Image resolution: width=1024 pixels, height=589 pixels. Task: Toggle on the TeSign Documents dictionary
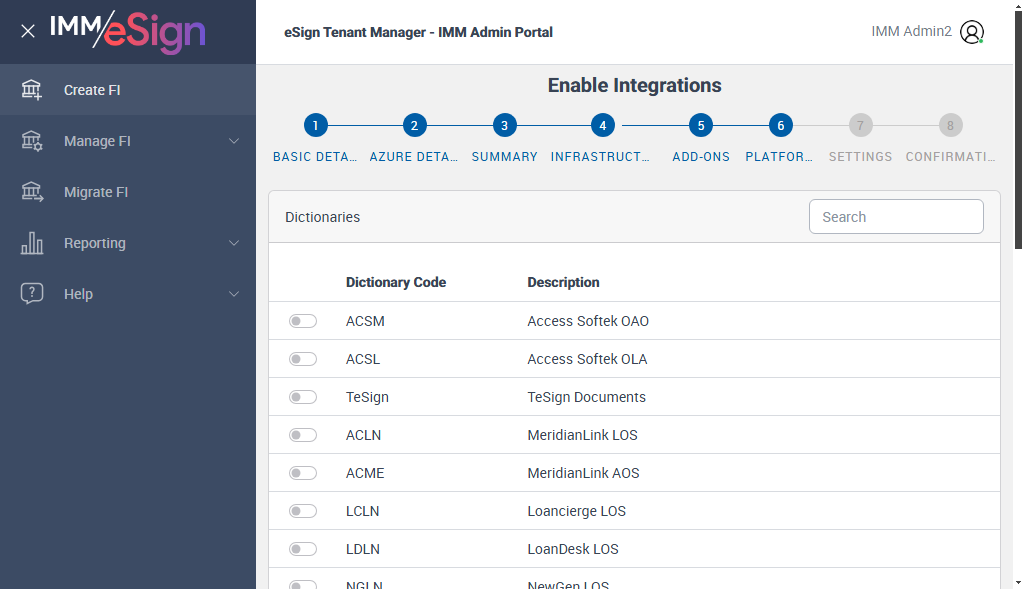(x=302, y=397)
